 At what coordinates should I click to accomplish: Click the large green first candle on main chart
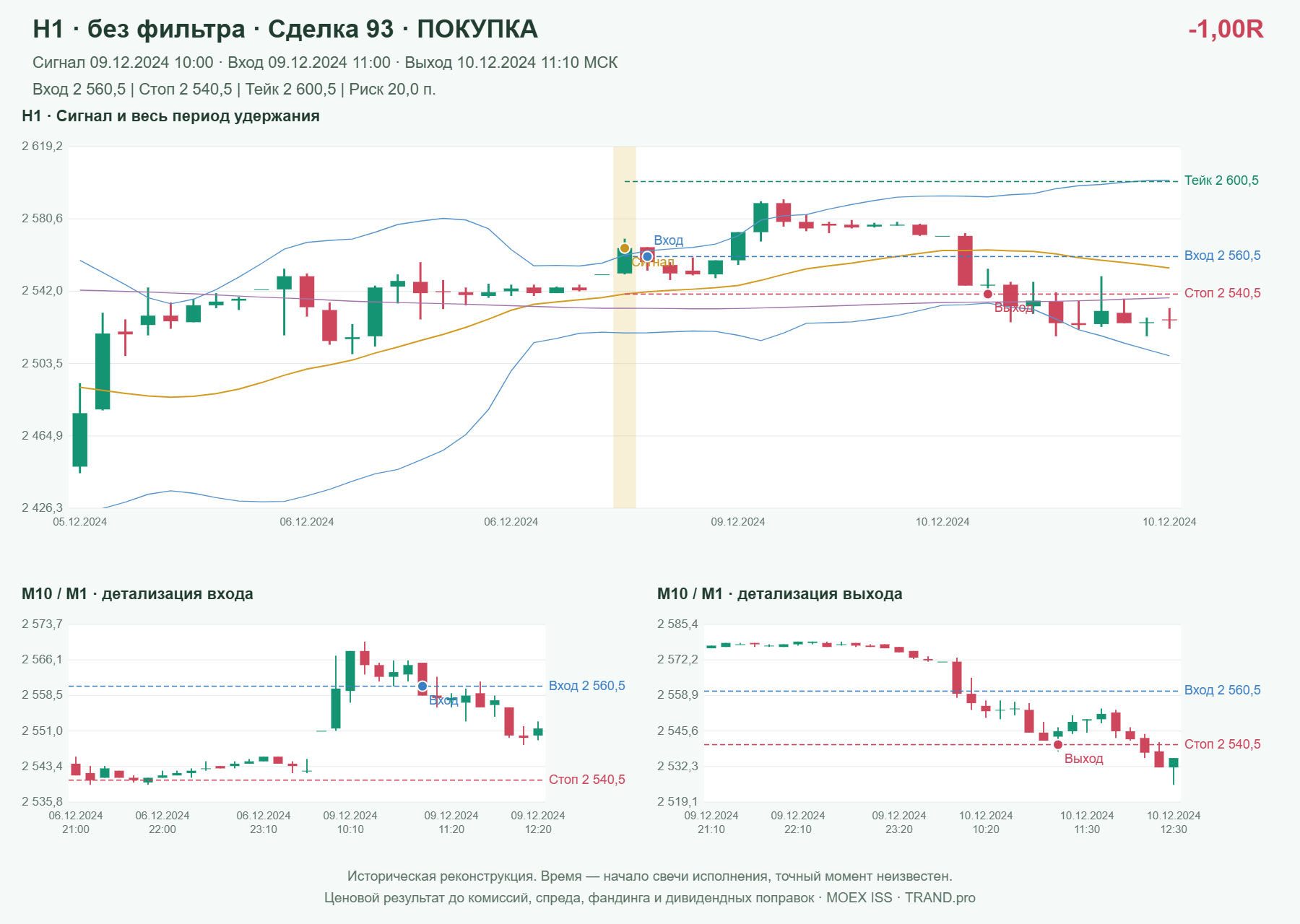click(80, 440)
